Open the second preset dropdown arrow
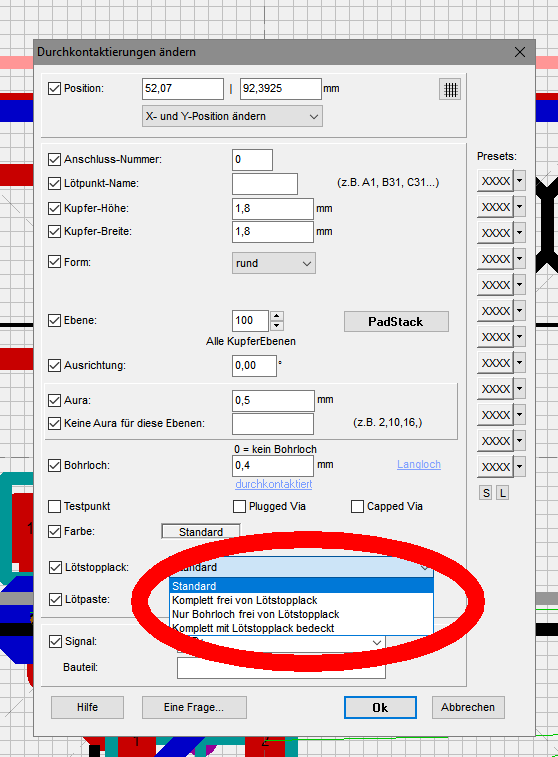The height and width of the screenshot is (757, 558). (519, 207)
